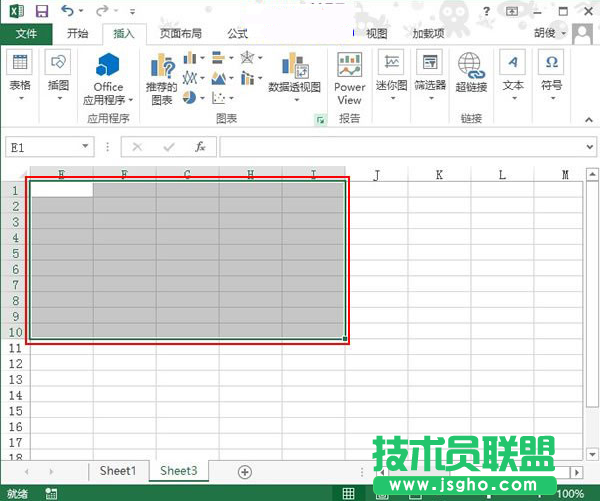Select column J header
This screenshot has height=501, width=600.
(x=377, y=175)
